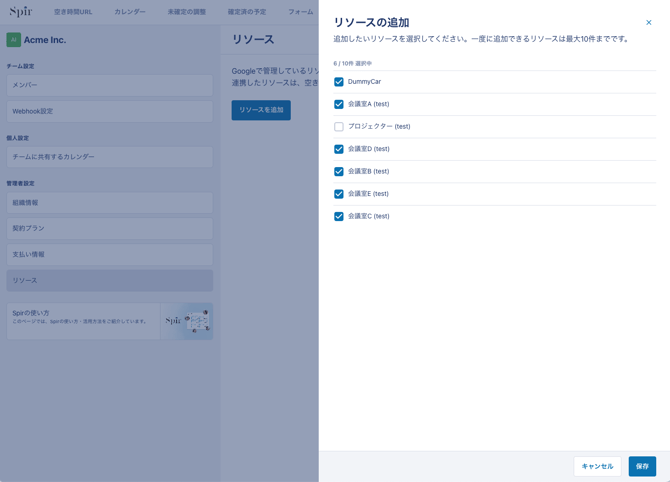
Task: Untick 会議室E (test) resource
Action: 339,194
